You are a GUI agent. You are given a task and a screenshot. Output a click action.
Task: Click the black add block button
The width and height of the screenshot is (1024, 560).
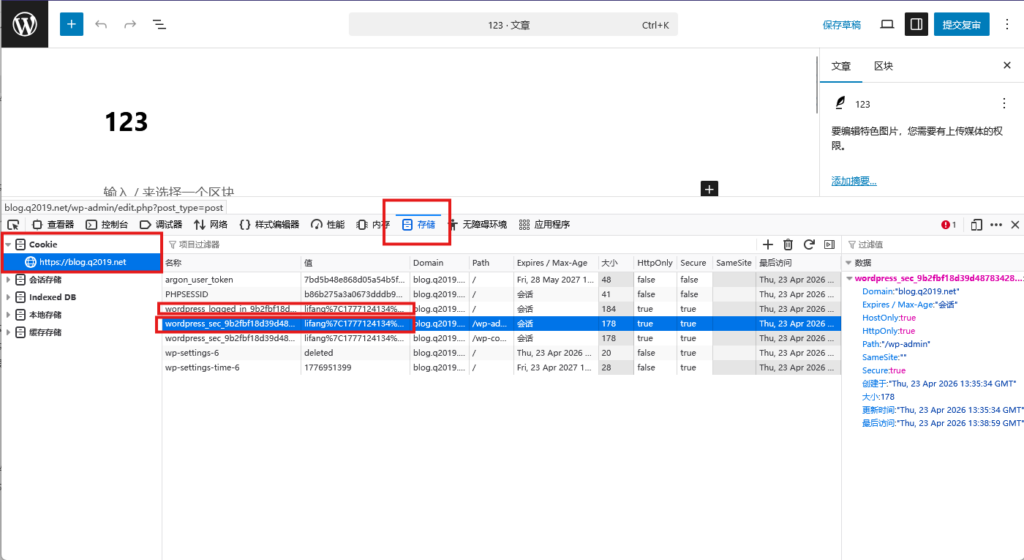tap(709, 189)
